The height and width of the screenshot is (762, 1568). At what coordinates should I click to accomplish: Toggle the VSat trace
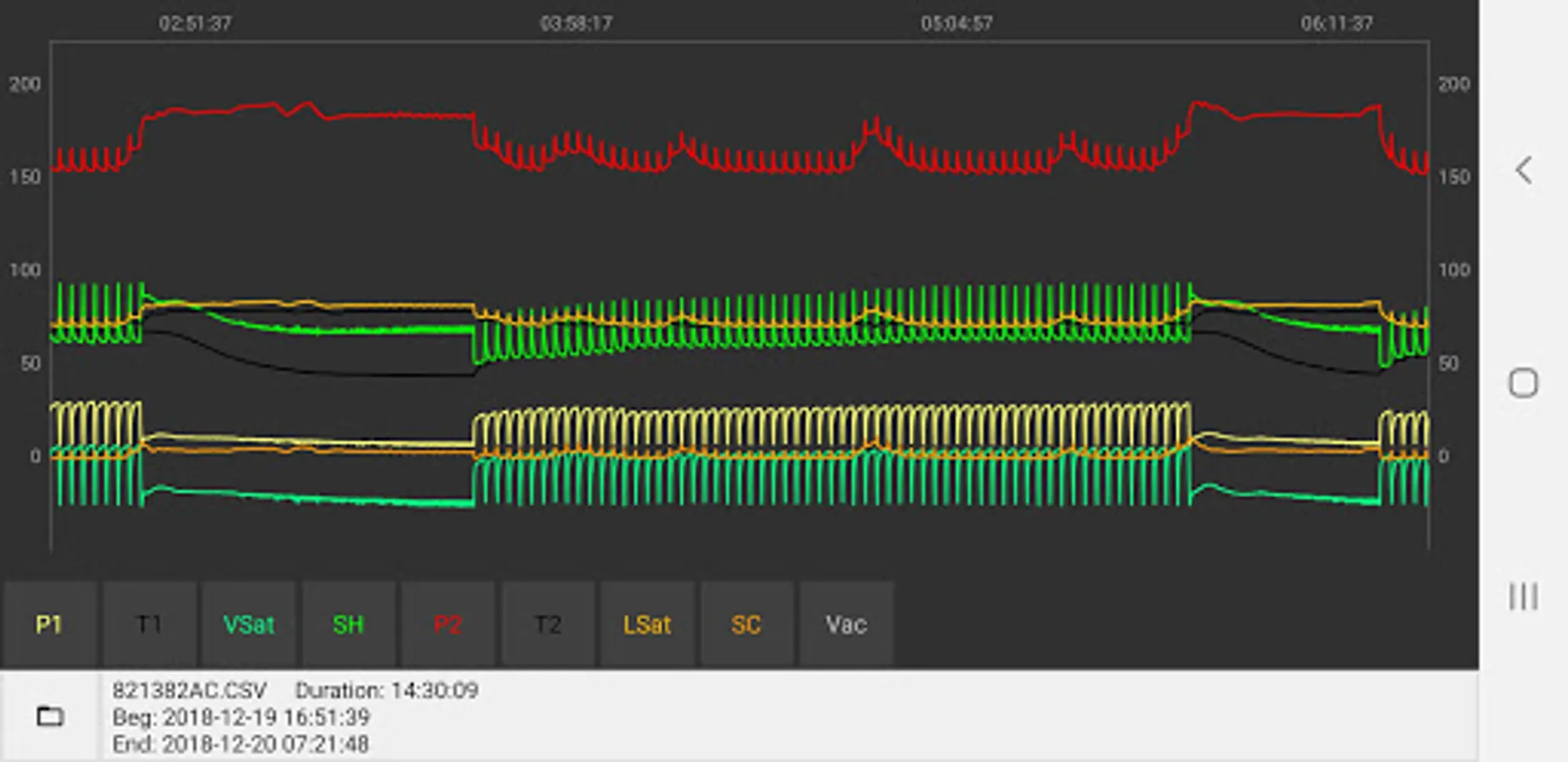[x=248, y=624]
